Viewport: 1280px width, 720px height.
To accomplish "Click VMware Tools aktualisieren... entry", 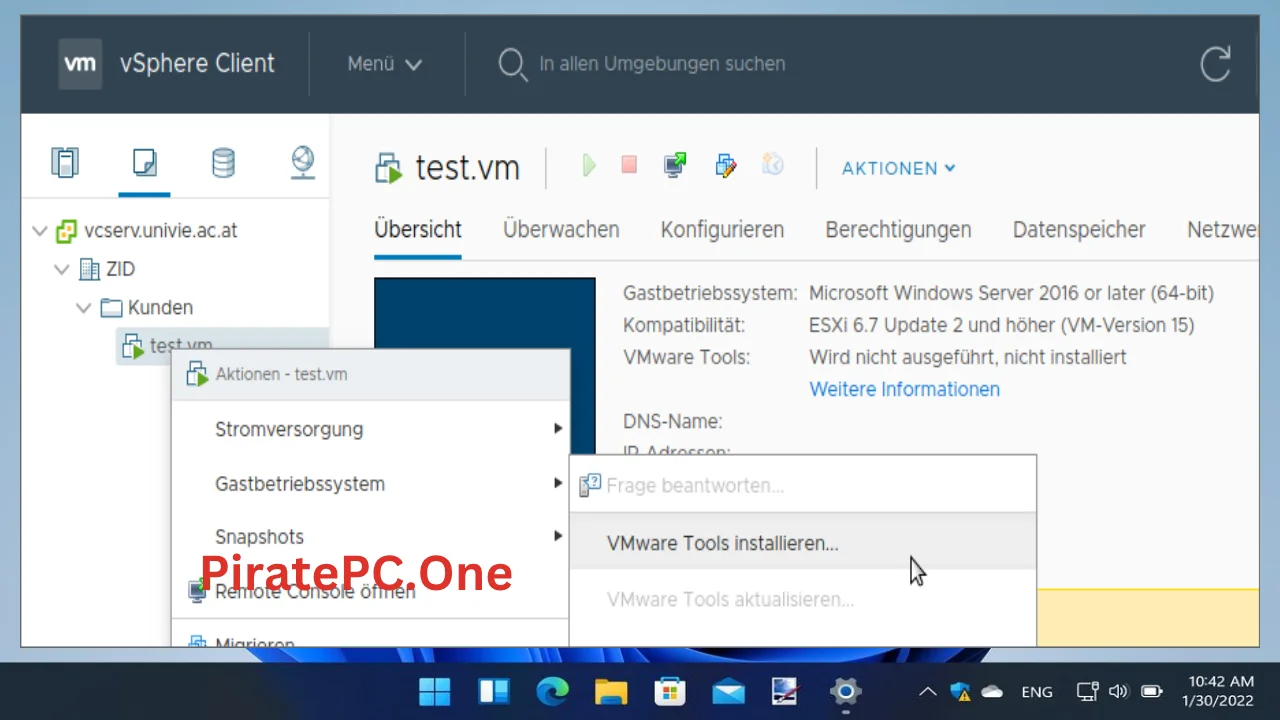I will 803,600.
